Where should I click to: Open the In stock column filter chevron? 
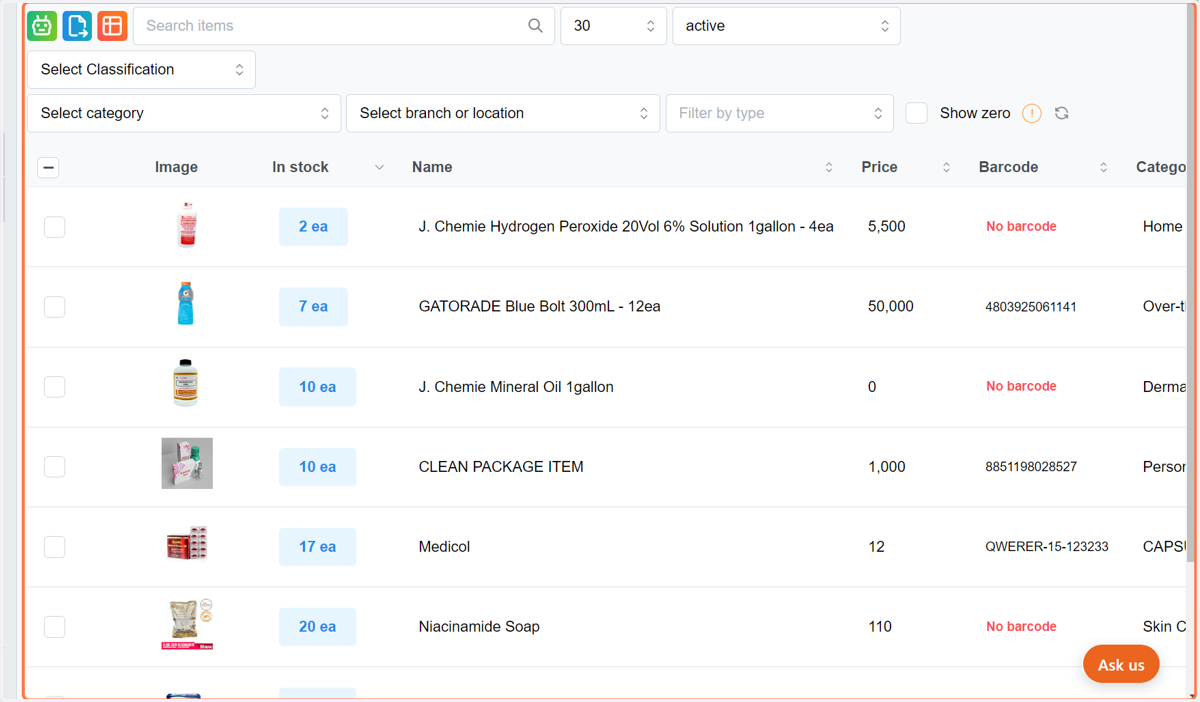click(x=379, y=167)
